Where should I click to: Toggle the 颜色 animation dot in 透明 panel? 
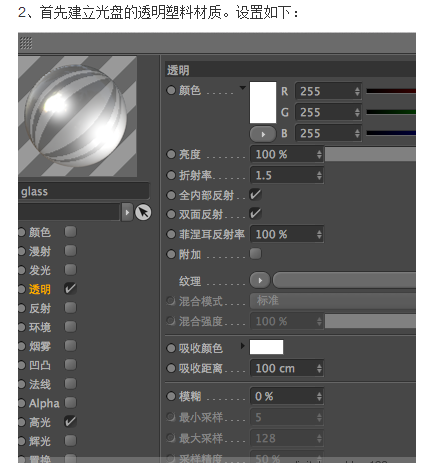tap(171, 90)
